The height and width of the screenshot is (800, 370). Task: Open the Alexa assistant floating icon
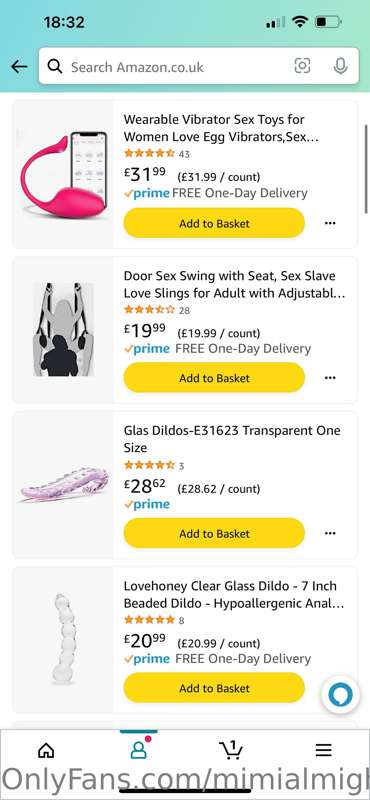(340, 696)
